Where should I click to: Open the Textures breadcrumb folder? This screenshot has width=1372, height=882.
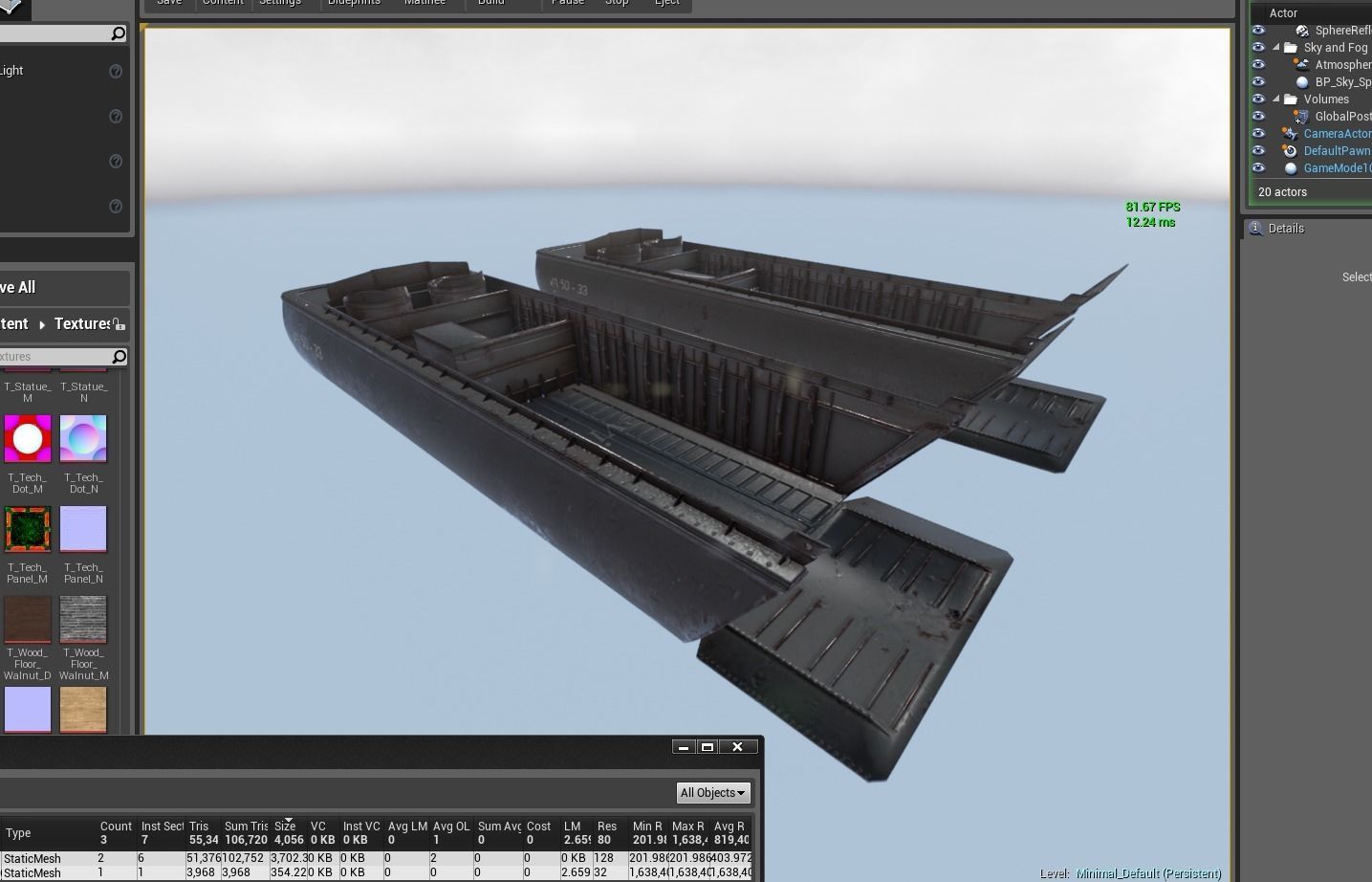click(83, 324)
